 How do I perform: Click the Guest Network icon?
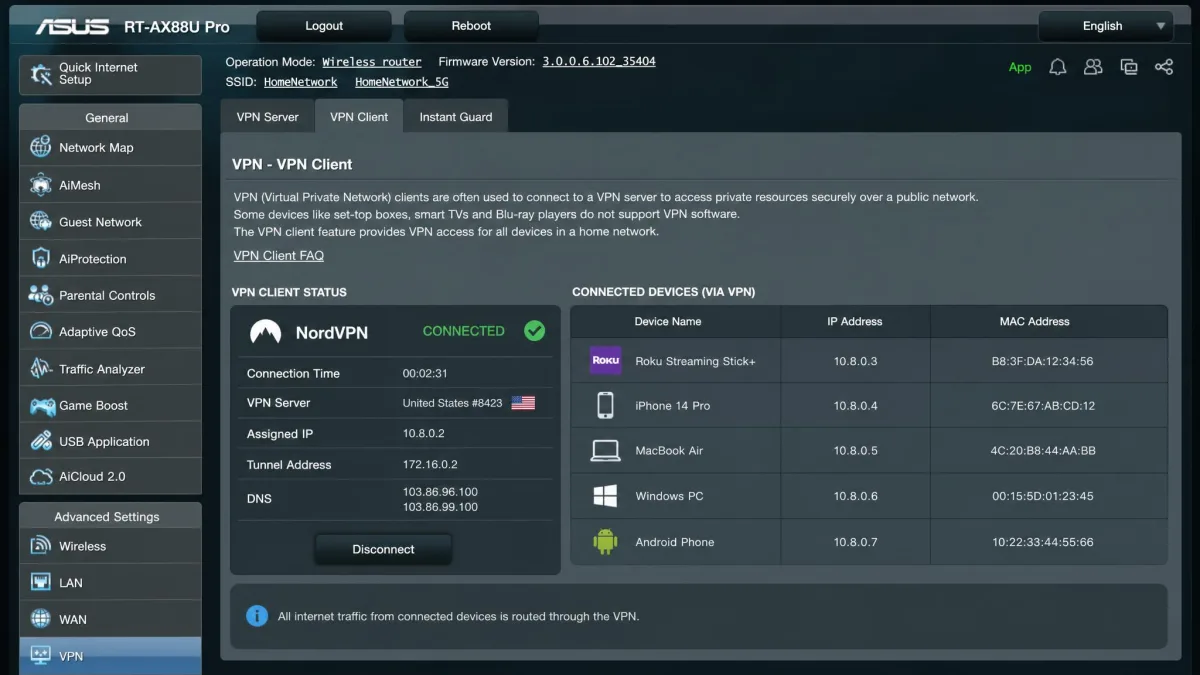(x=41, y=222)
